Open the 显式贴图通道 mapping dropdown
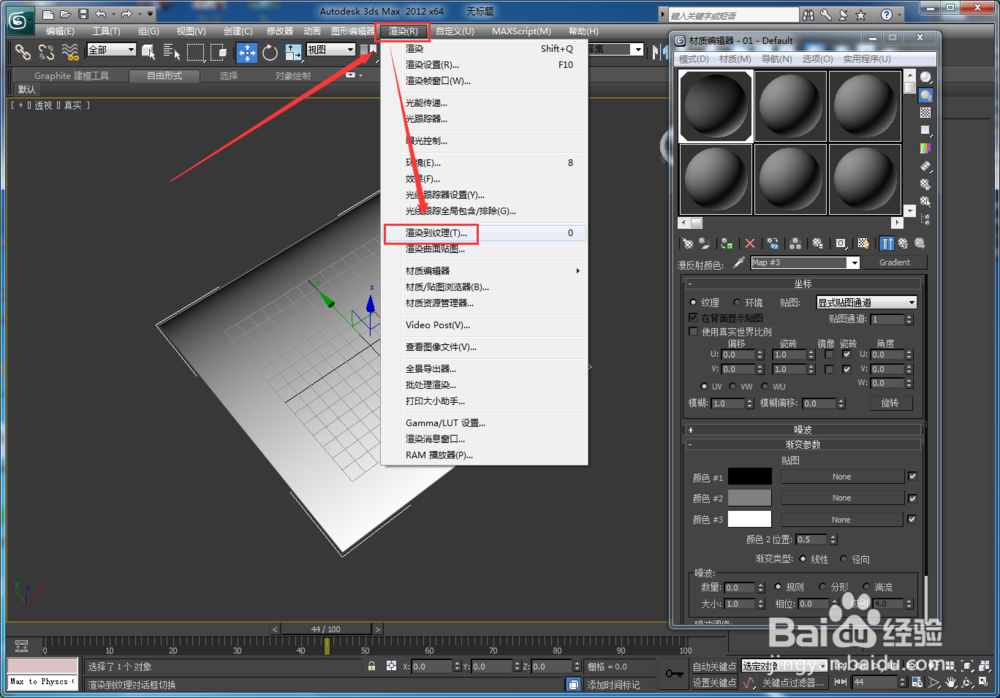Screen dimensions: 1000x698 click(x=867, y=302)
